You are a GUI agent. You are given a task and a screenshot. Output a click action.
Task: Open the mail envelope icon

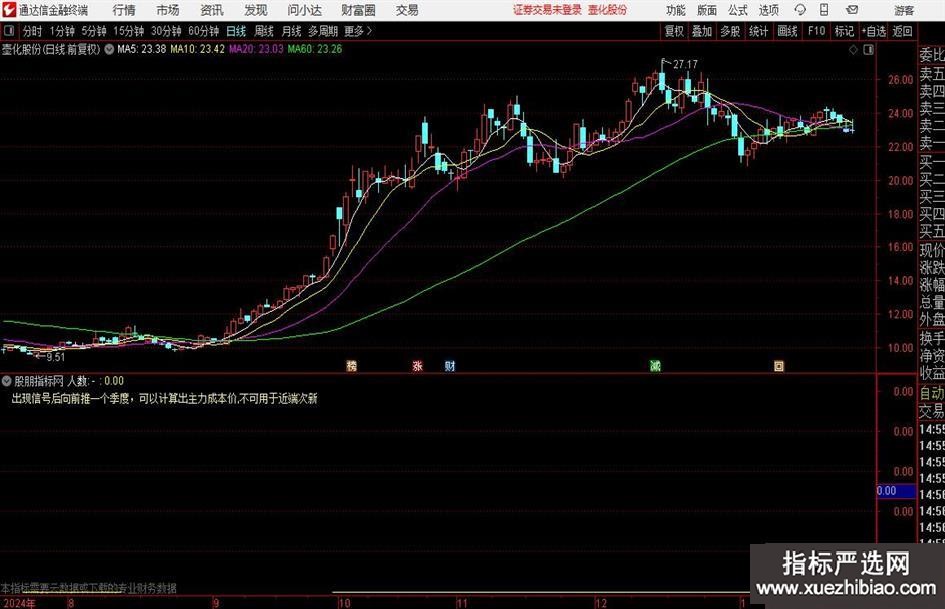point(852,10)
